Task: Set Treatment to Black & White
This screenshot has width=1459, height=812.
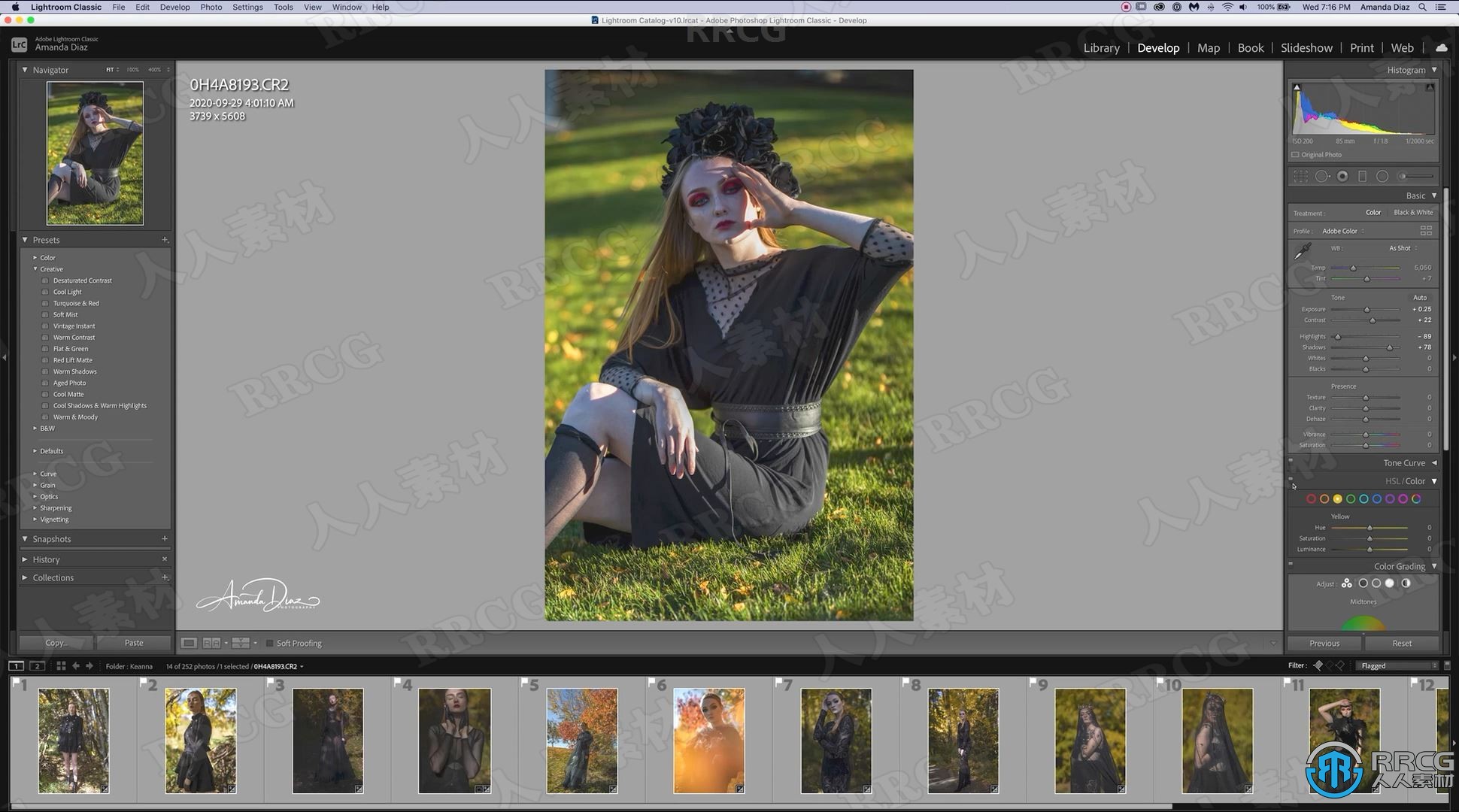Action: (1413, 213)
